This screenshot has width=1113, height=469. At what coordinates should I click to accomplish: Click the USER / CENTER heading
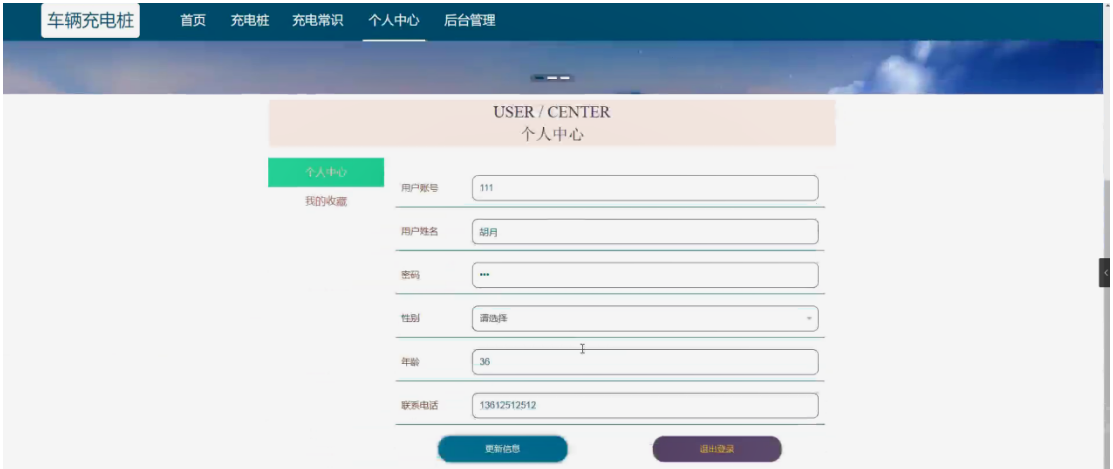point(552,112)
